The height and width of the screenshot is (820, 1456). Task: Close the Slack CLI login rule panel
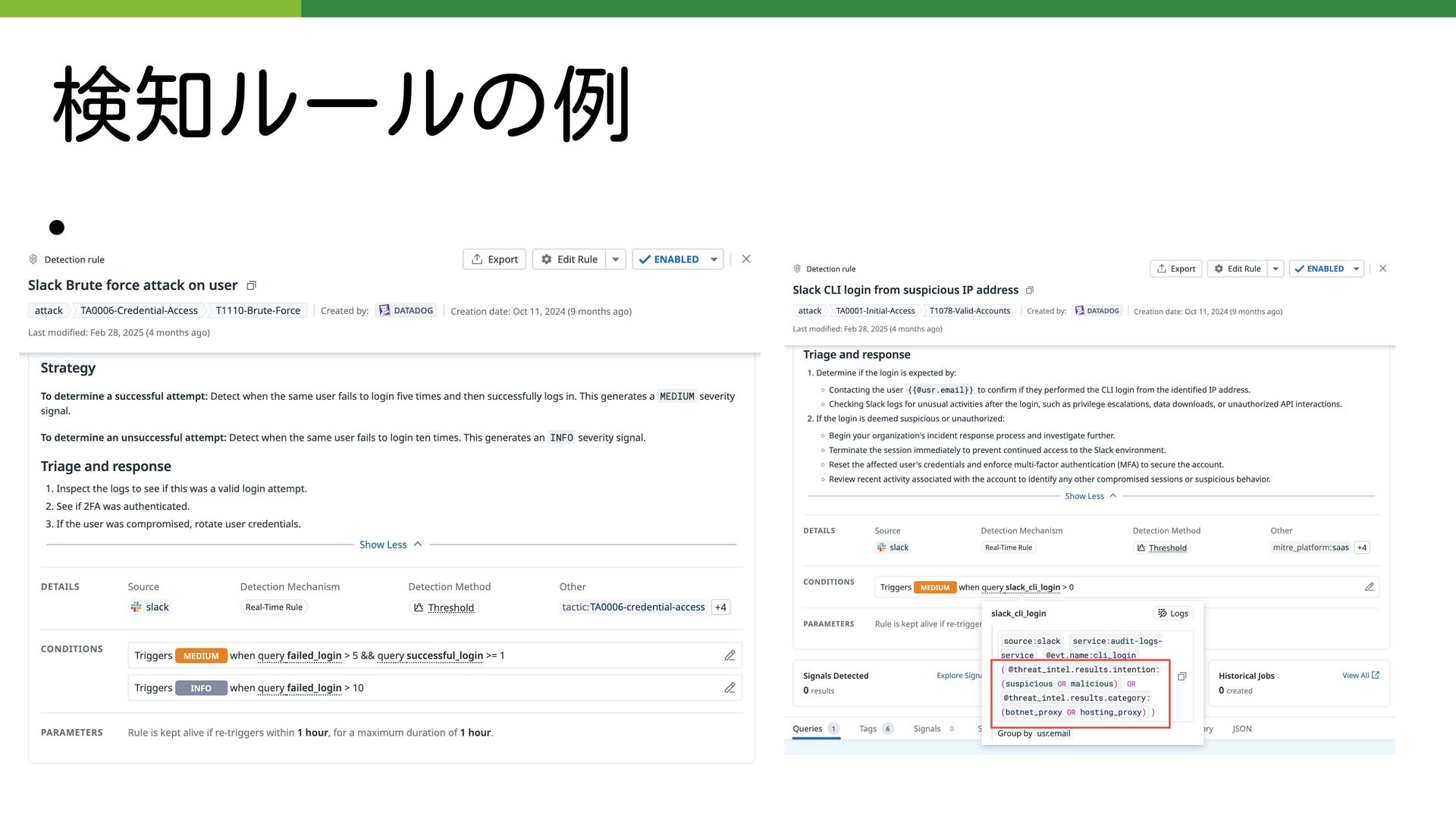pyautogui.click(x=1382, y=269)
